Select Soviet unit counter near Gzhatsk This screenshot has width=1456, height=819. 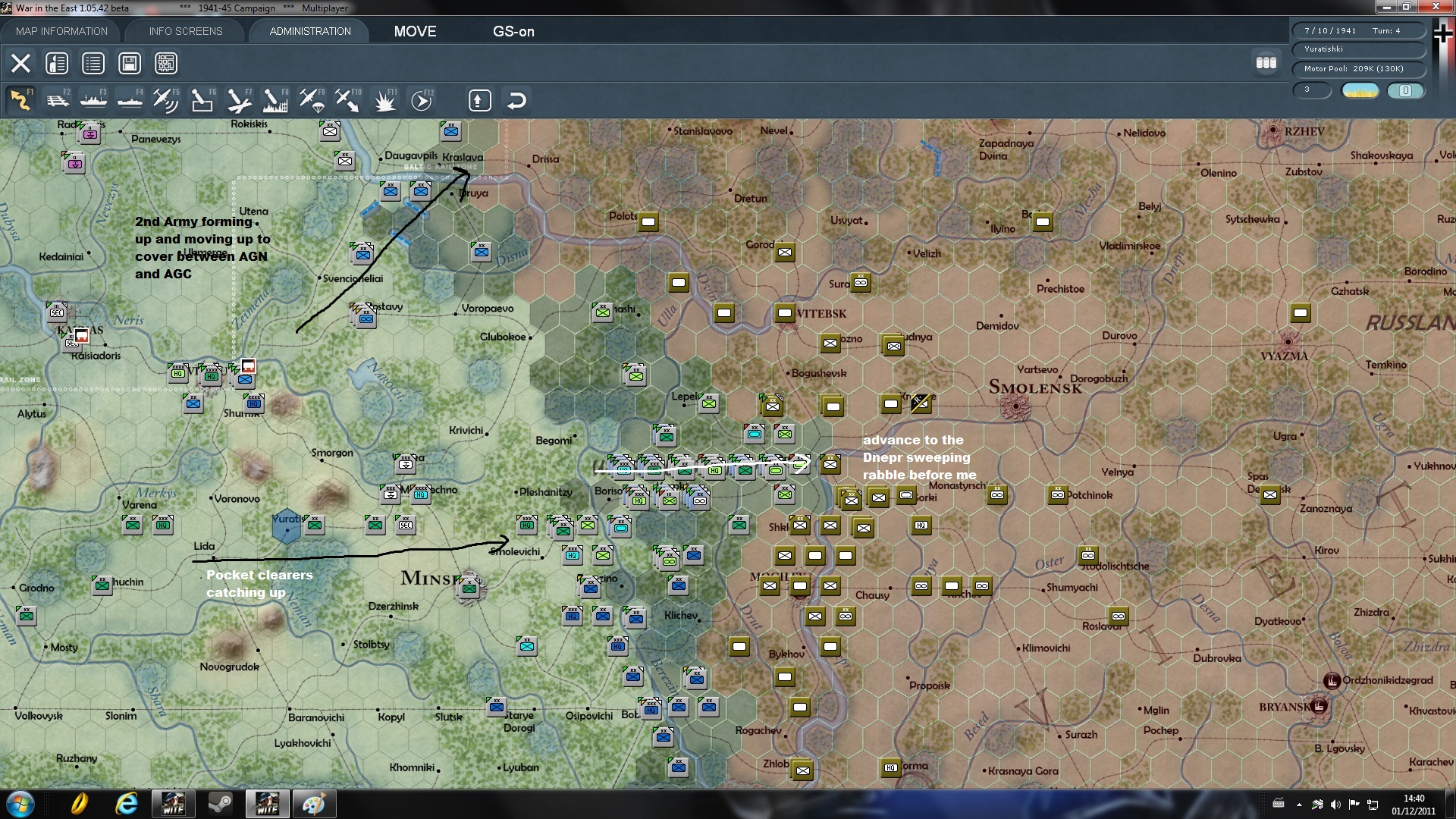point(1301,312)
